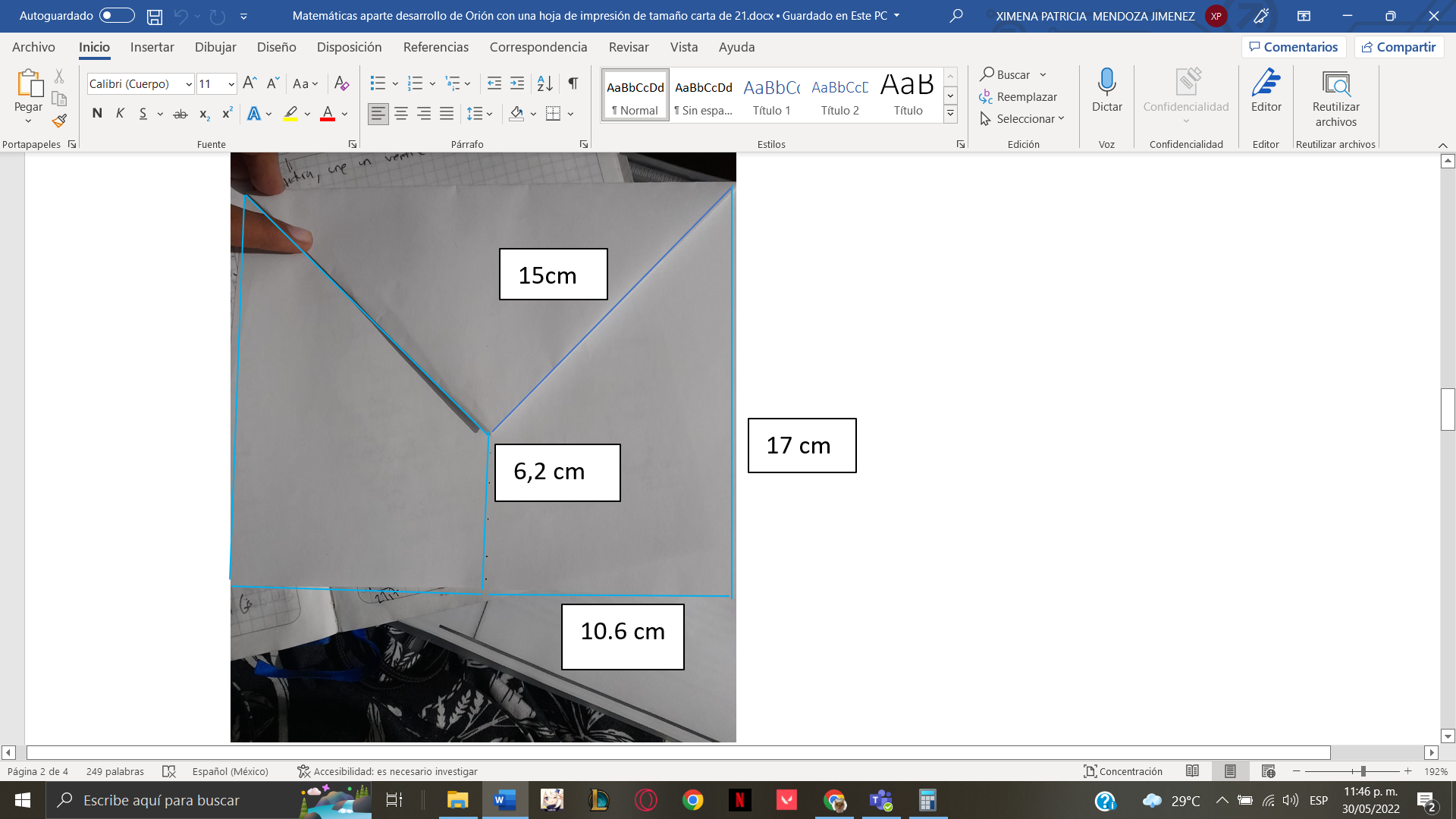Open Reemplazar to find and replace text
This screenshot has height=819, width=1456.
[1019, 96]
